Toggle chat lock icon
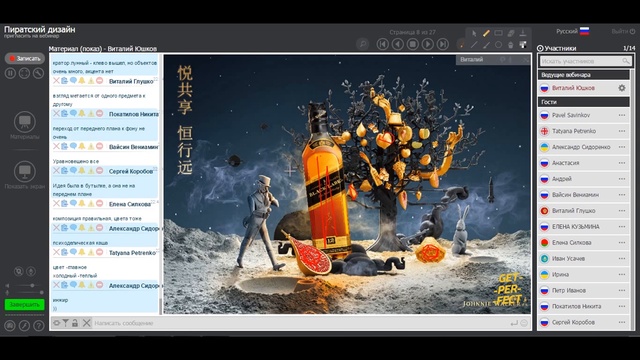The image size is (640, 360). tap(75, 323)
